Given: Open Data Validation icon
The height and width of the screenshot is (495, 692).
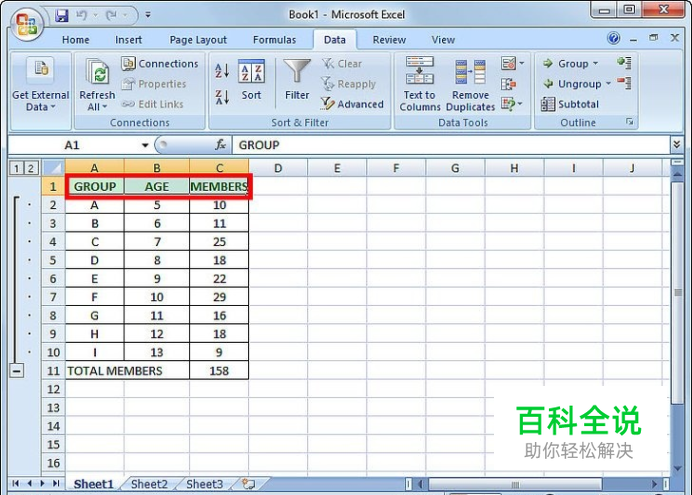Looking at the screenshot, I should [x=508, y=64].
